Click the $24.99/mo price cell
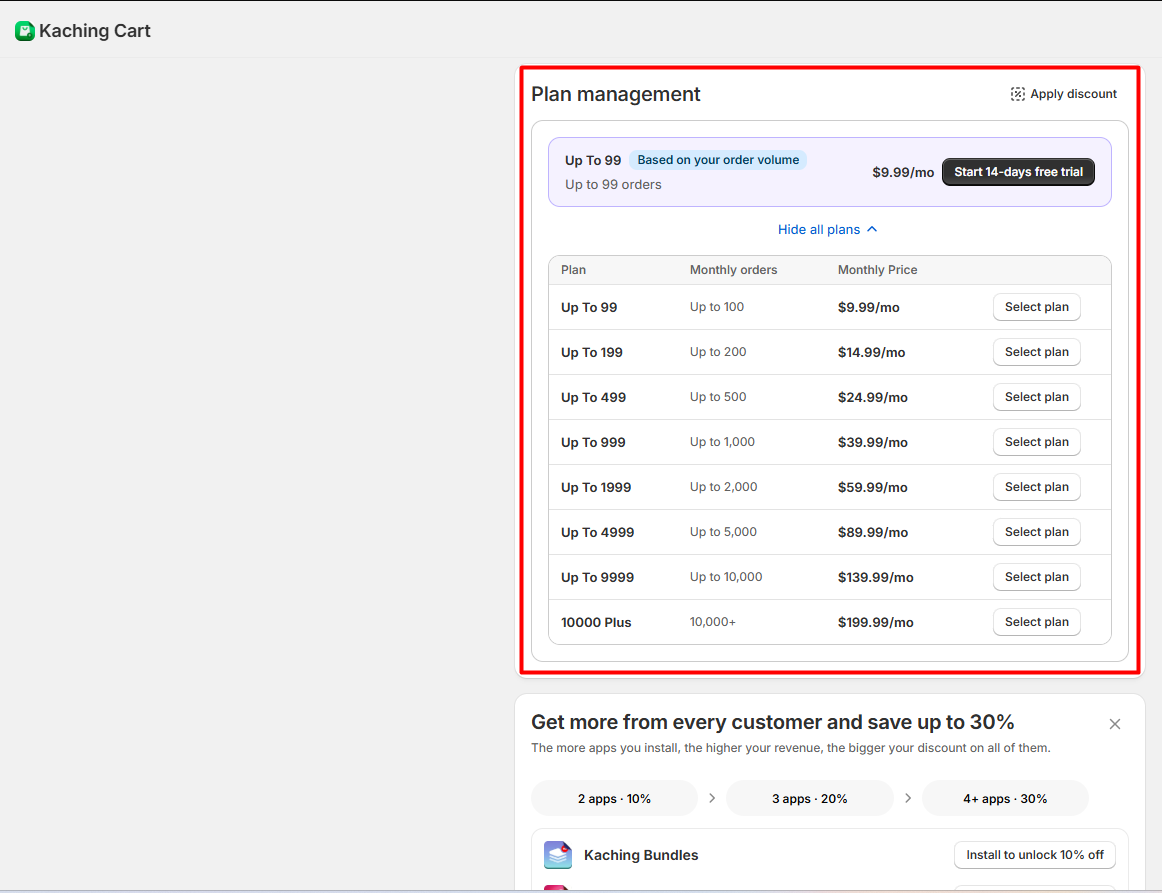 tap(873, 398)
